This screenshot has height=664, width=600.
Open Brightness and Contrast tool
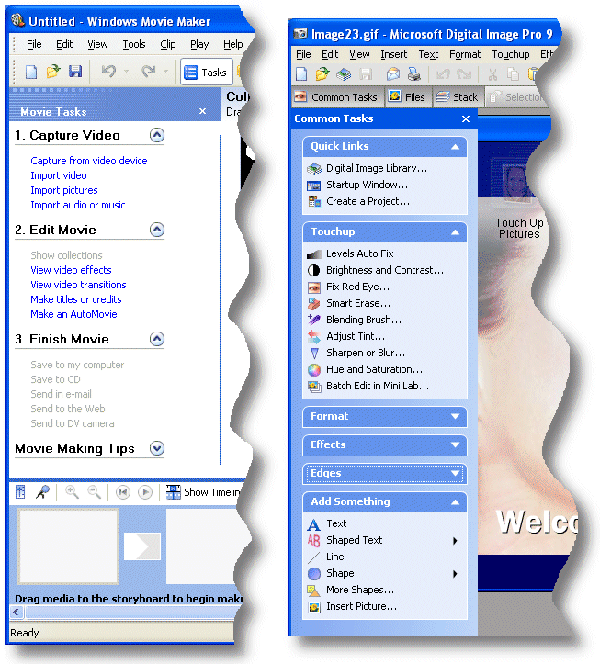click(375, 270)
